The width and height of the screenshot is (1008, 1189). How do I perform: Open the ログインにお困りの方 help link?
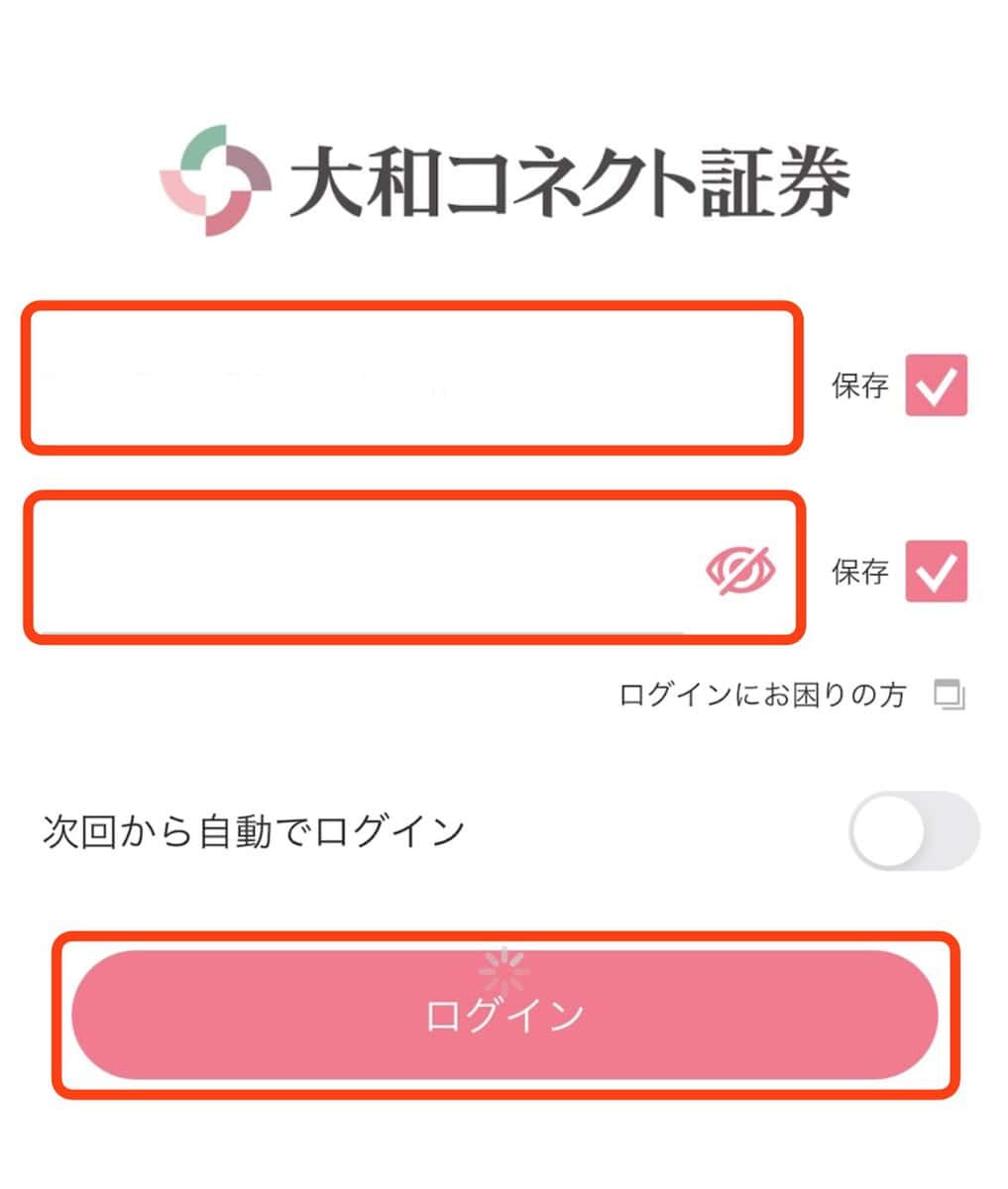click(762, 696)
